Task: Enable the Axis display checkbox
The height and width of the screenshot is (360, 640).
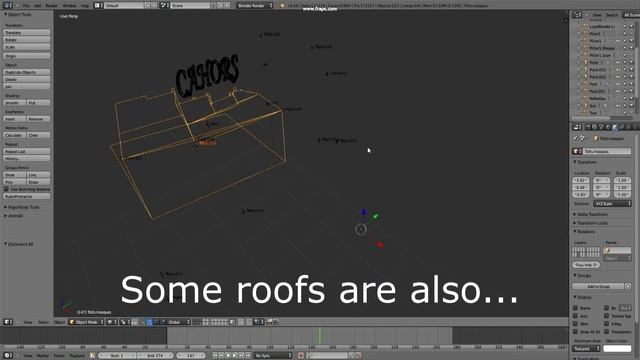Action: click(x=576, y=316)
